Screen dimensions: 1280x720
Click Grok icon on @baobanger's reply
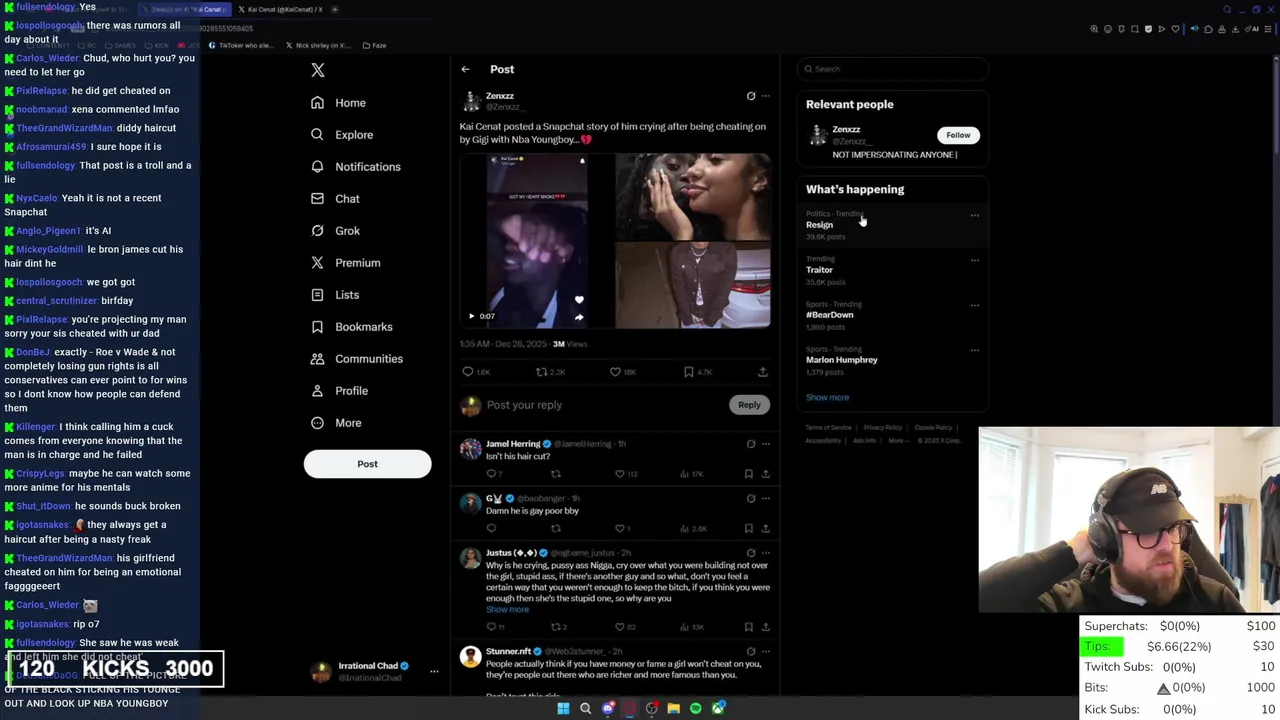pyautogui.click(x=751, y=498)
